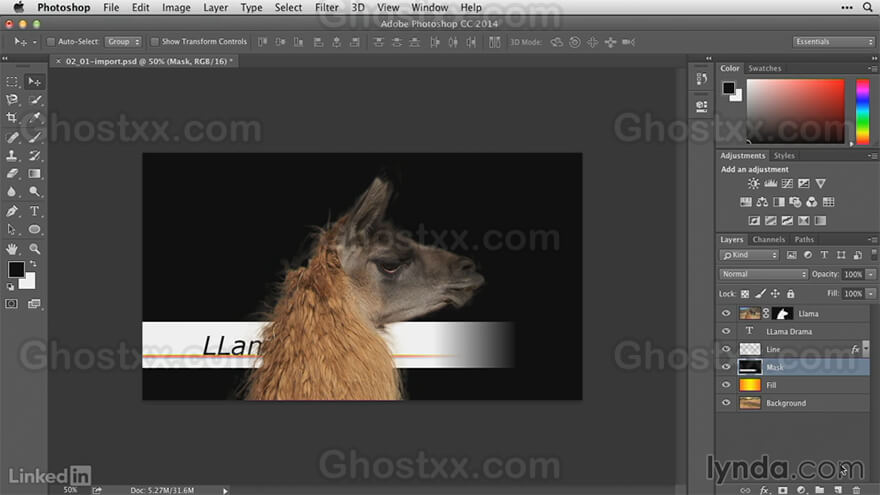Viewport: 880px width, 495px height.
Task: Select the Eyedropper tool
Action: (34, 118)
